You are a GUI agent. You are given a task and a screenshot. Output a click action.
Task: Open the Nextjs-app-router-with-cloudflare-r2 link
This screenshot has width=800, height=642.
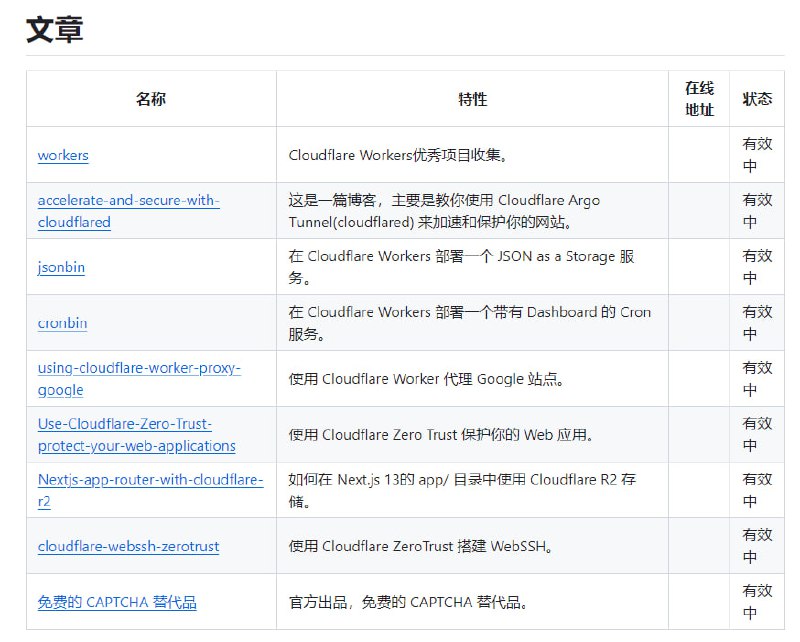pos(149,490)
